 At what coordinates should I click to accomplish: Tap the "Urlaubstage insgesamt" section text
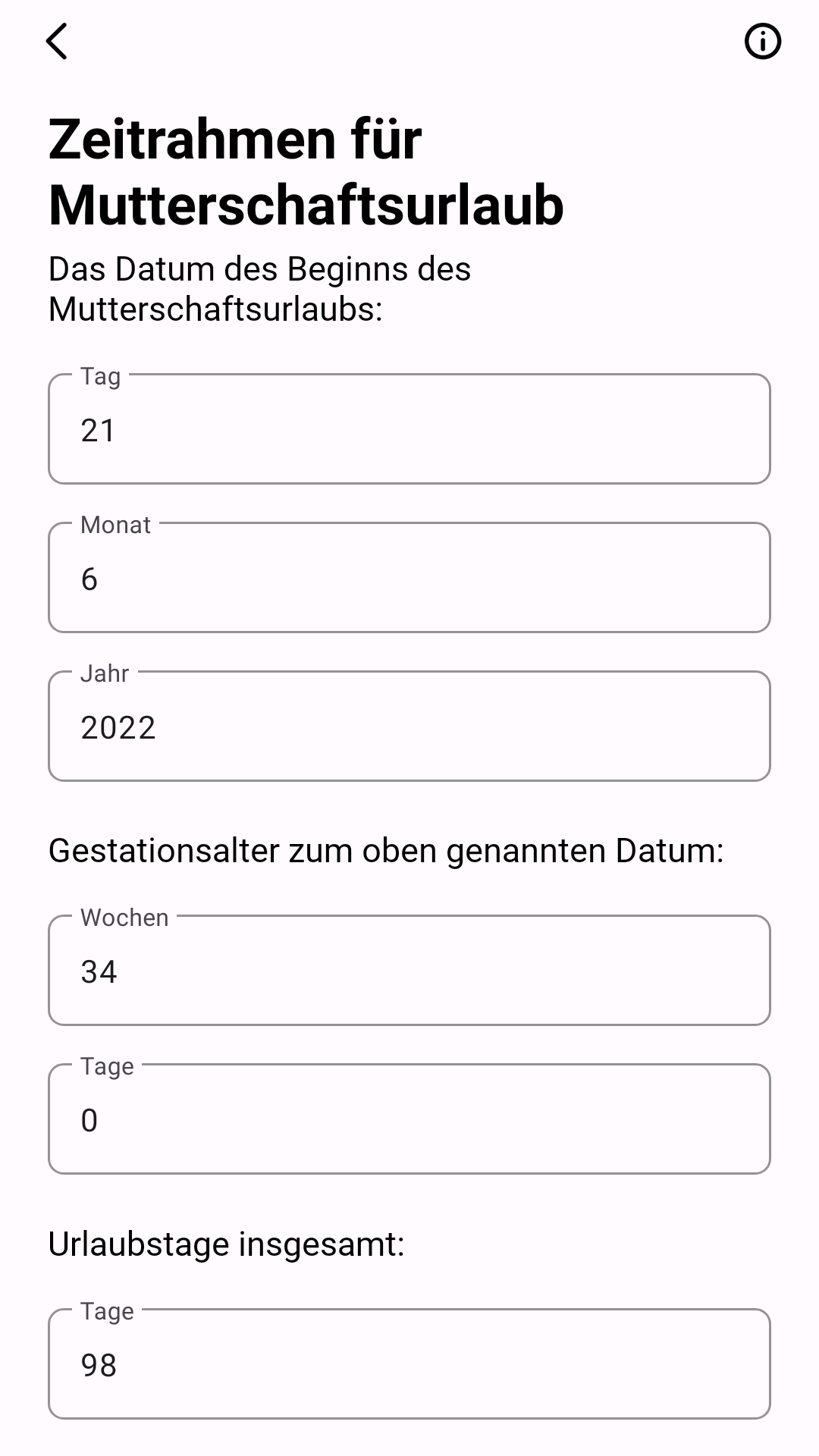226,1244
